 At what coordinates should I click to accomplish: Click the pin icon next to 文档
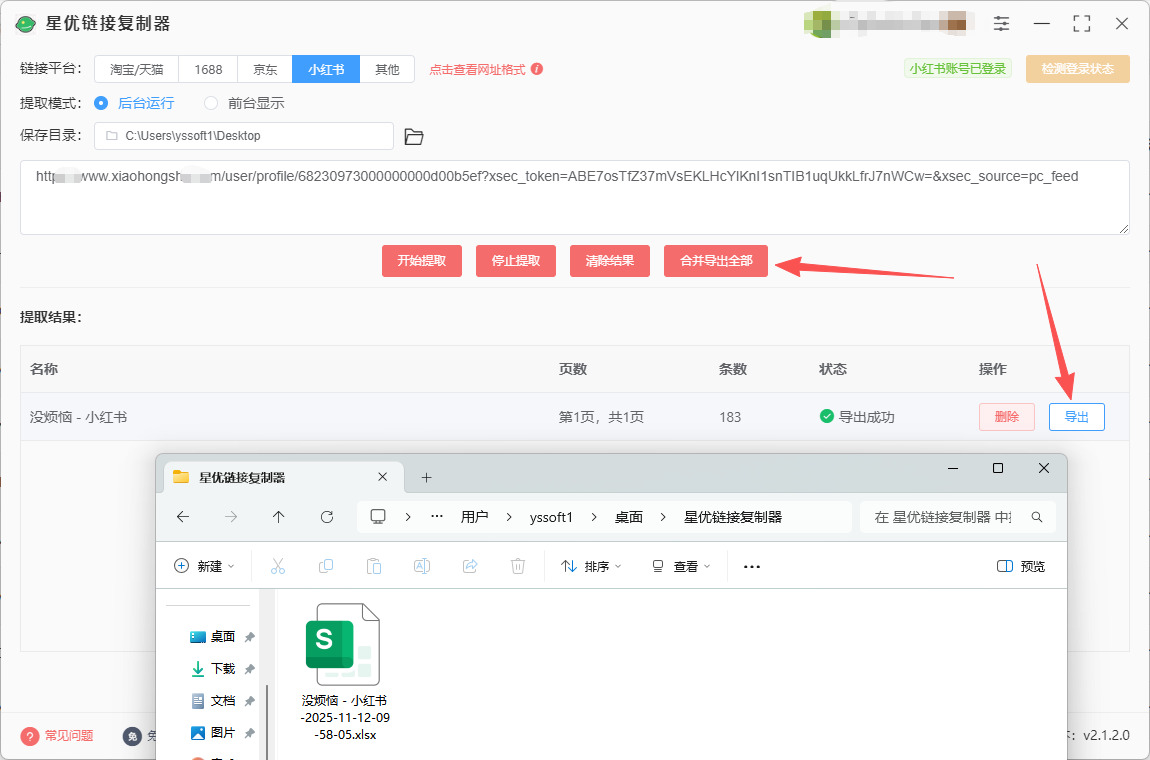click(x=249, y=701)
